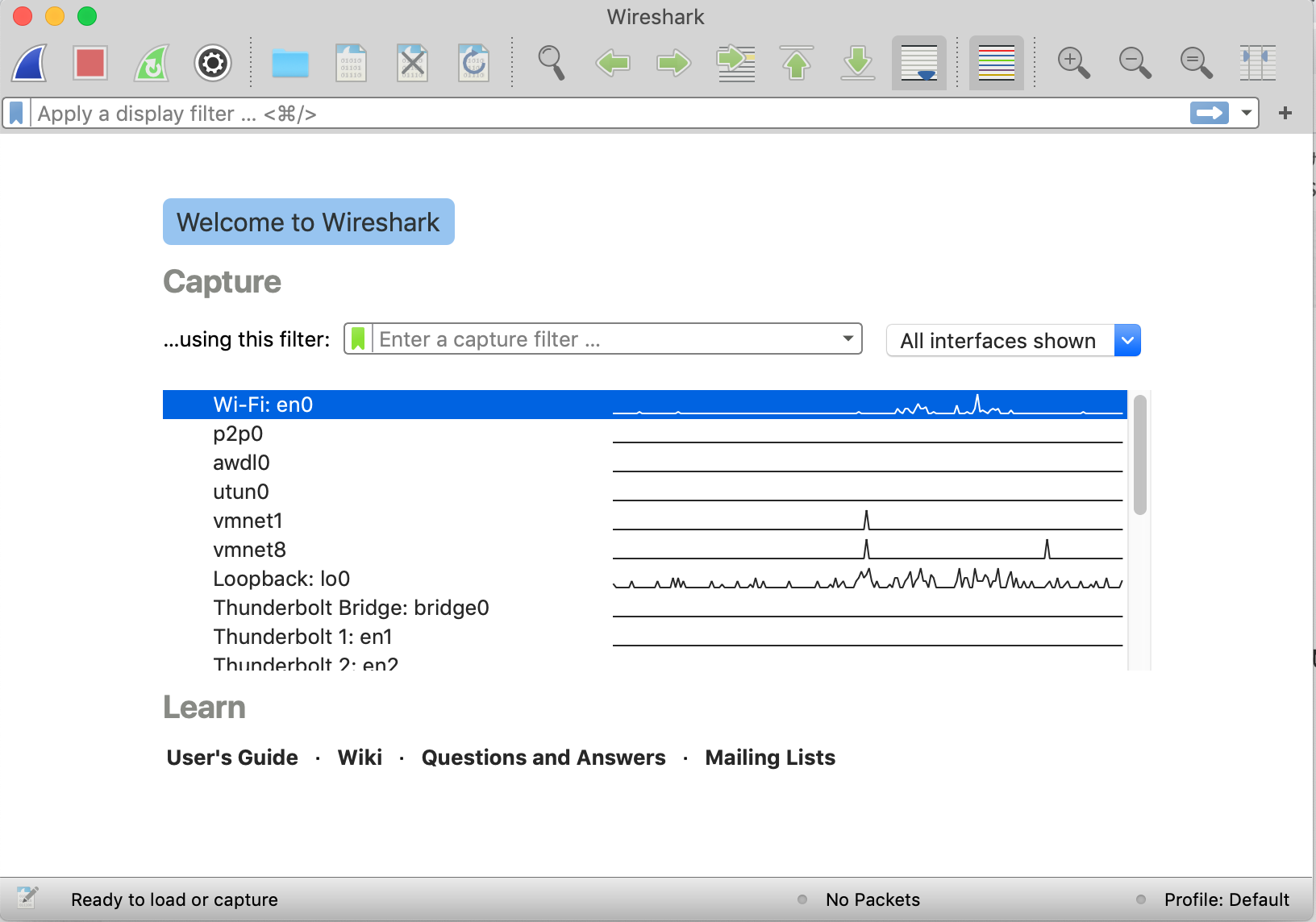Go forward in packet history with the right arrow
The width and height of the screenshot is (1316, 922).
pyautogui.click(x=673, y=63)
